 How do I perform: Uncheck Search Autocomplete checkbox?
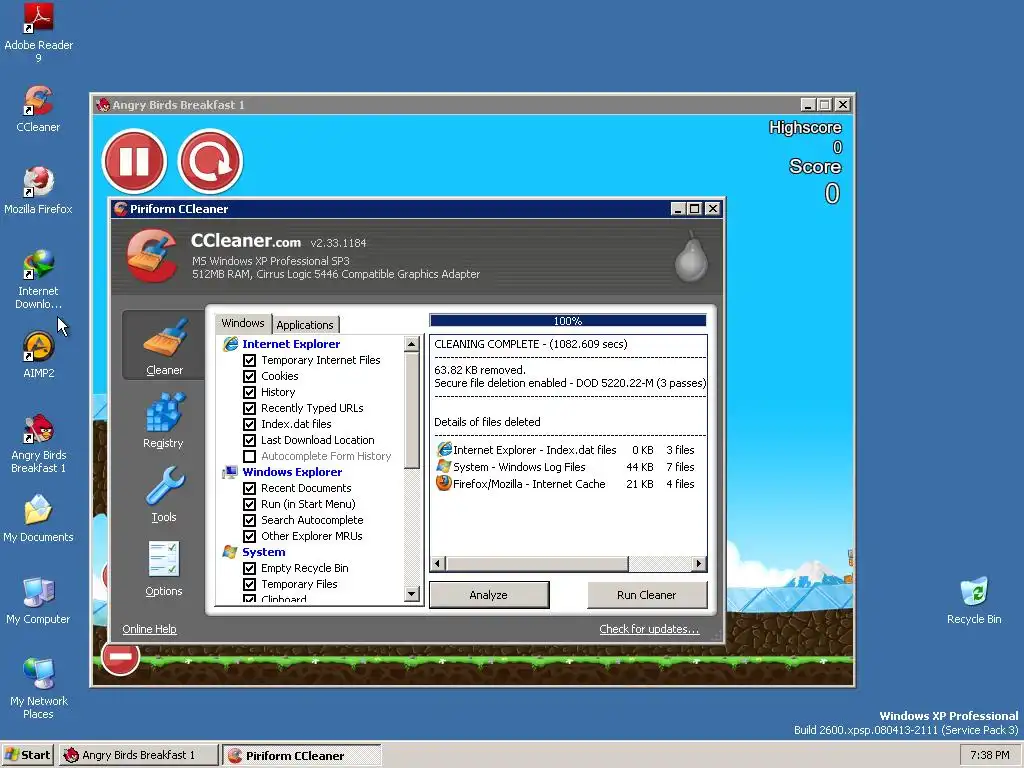click(x=249, y=520)
